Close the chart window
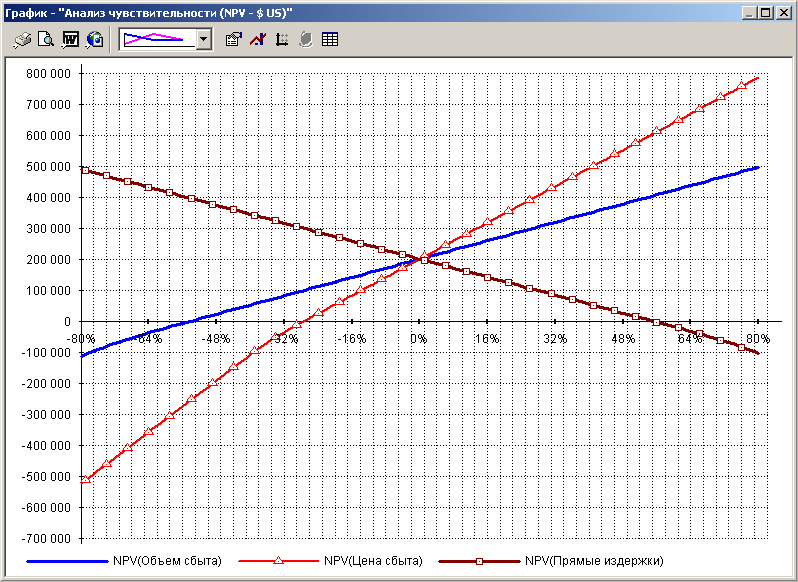This screenshot has height=582, width=798. click(783, 13)
